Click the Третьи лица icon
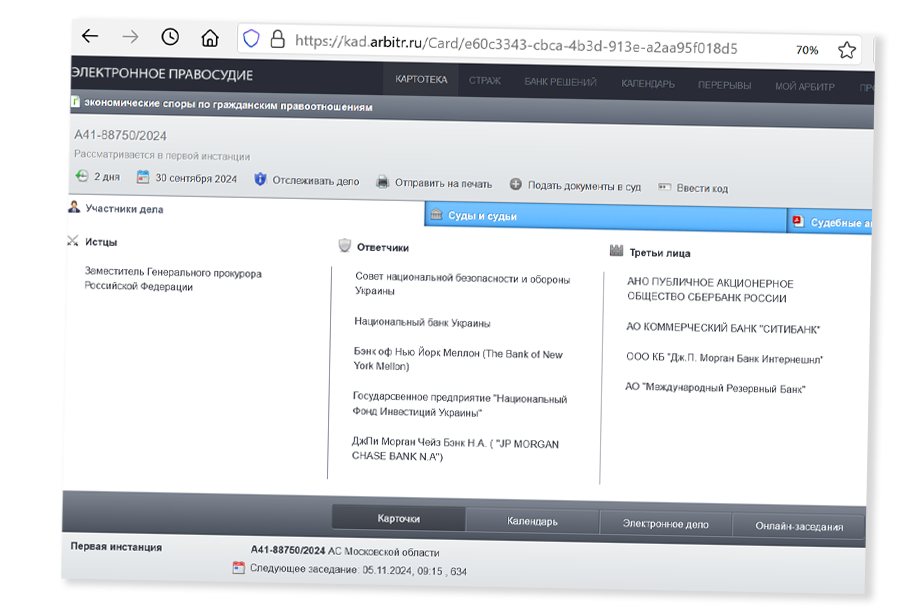 pos(616,251)
